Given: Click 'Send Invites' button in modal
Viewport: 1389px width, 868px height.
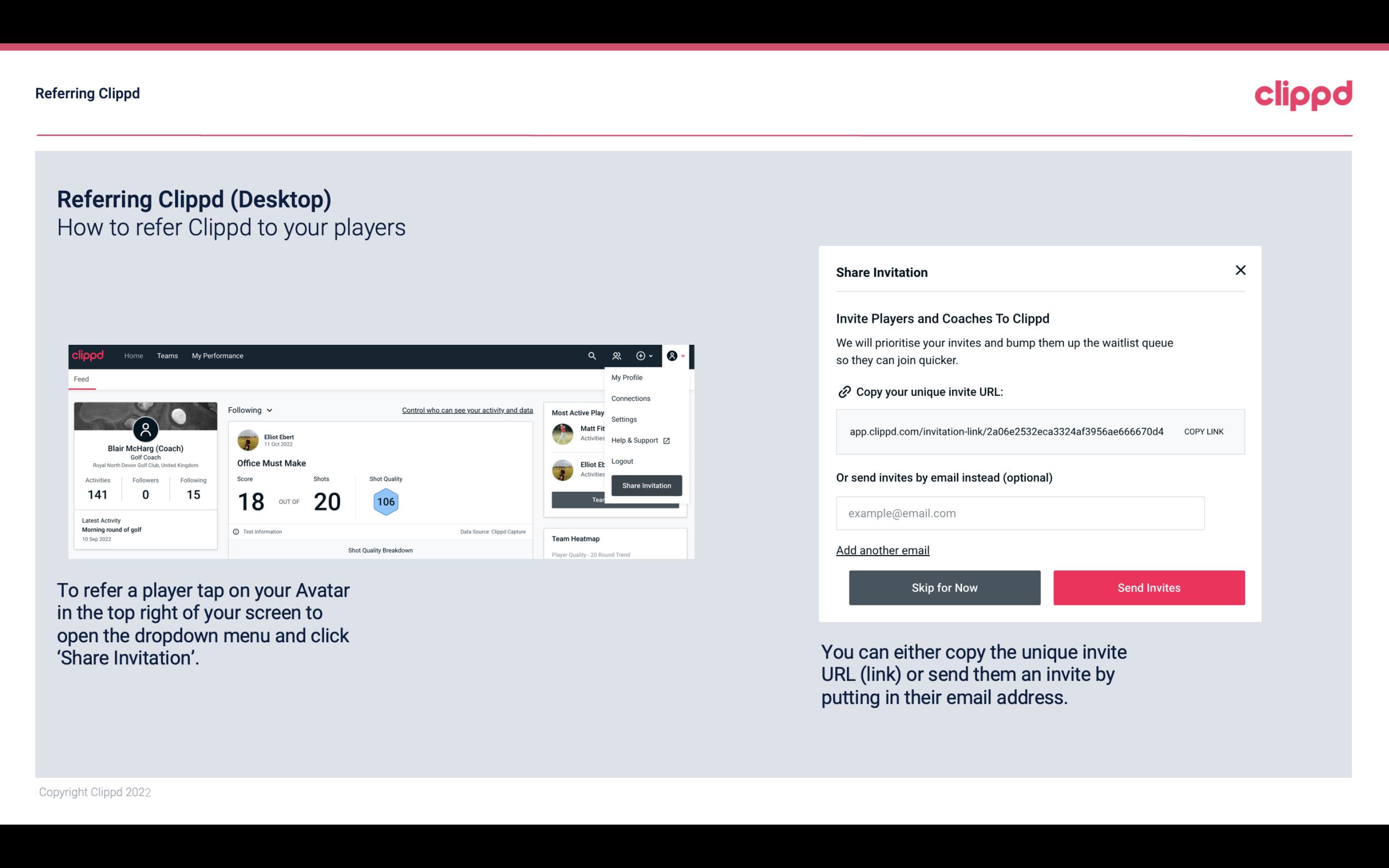Looking at the screenshot, I should 1149,588.
